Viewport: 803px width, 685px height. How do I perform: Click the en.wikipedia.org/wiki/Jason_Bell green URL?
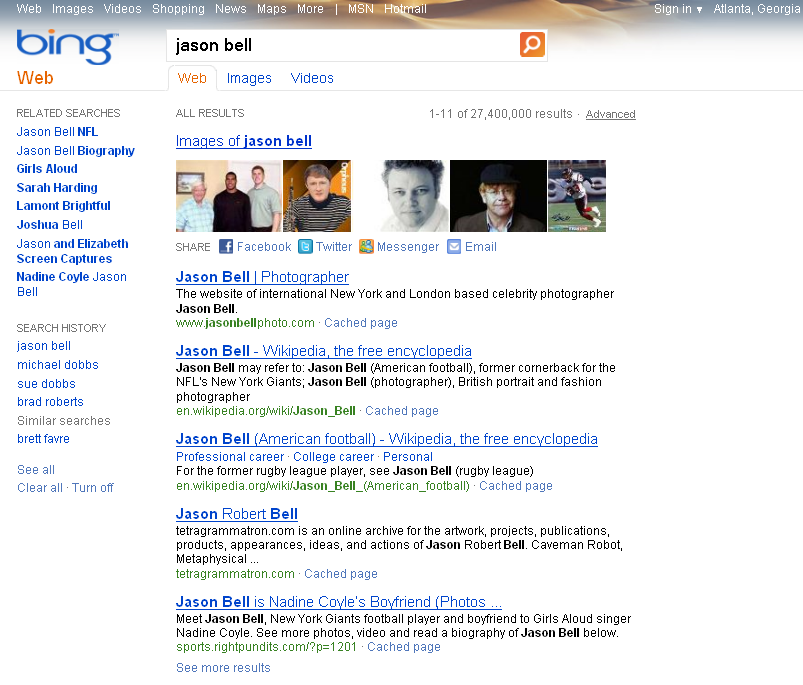click(x=266, y=411)
